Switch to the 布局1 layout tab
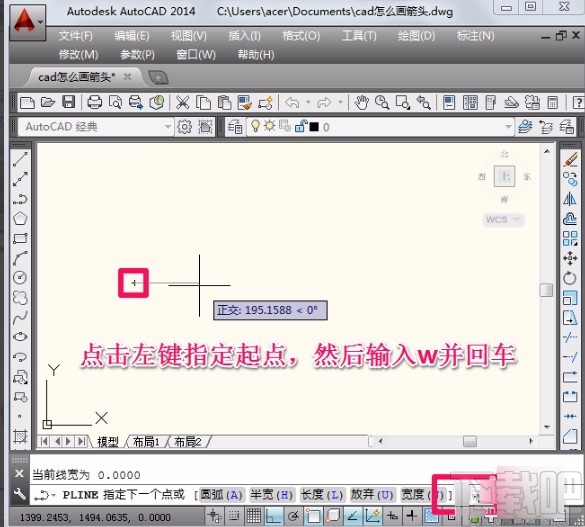This screenshot has width=585, height=527. point(147,442)
